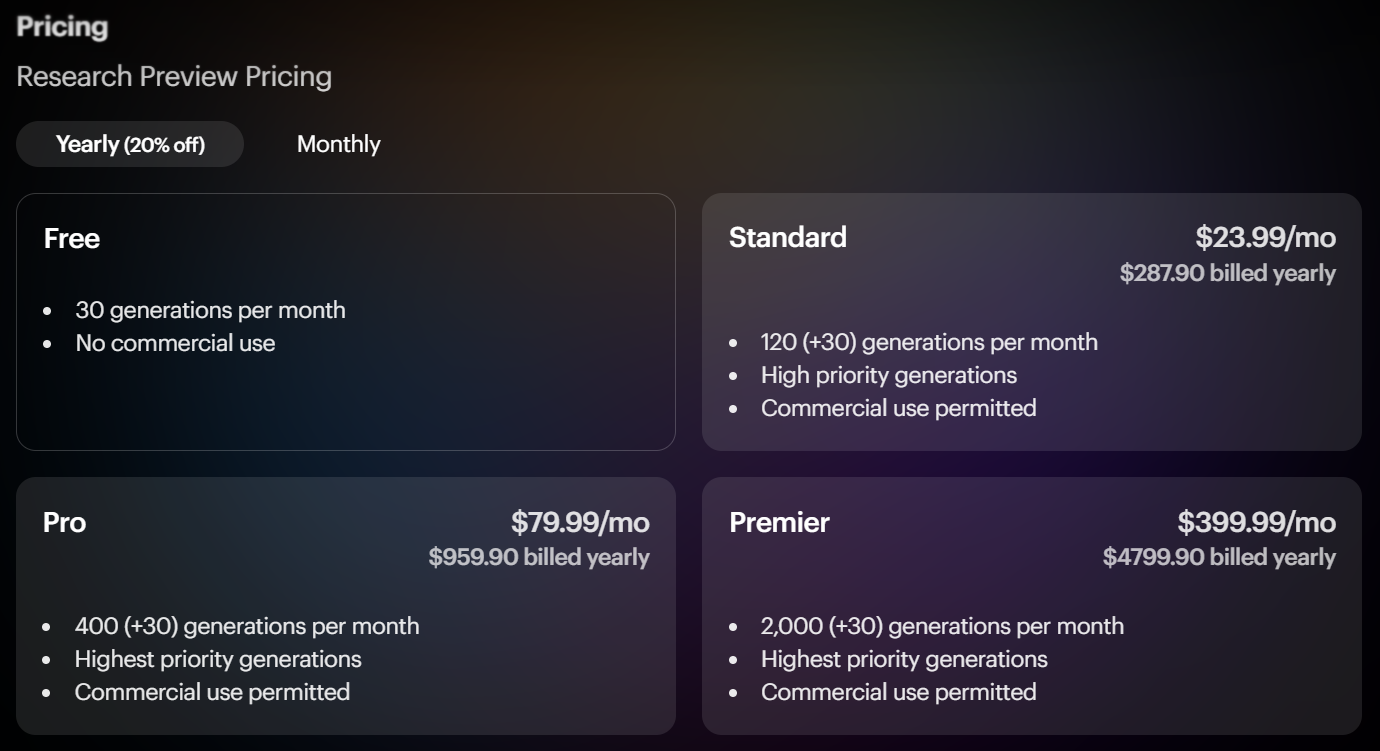Viewport: 1380px width, 751px height.
Task: Choose the Pro plan heading
Action: point(64,522)
